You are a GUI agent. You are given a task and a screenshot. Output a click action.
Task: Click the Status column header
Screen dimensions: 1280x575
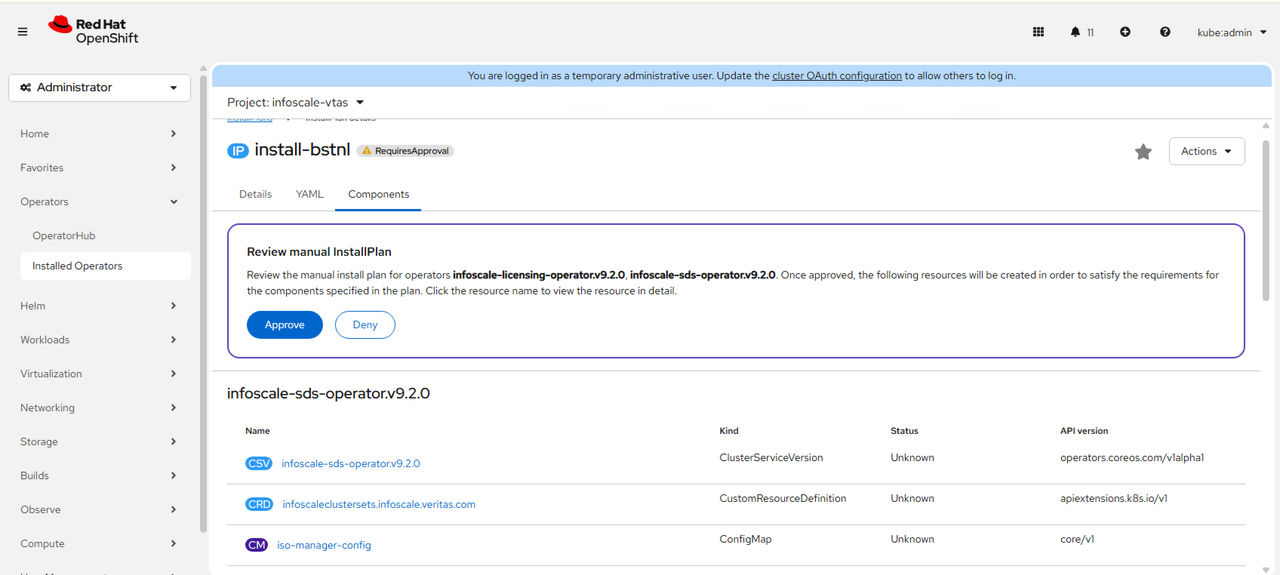(904, 431)
